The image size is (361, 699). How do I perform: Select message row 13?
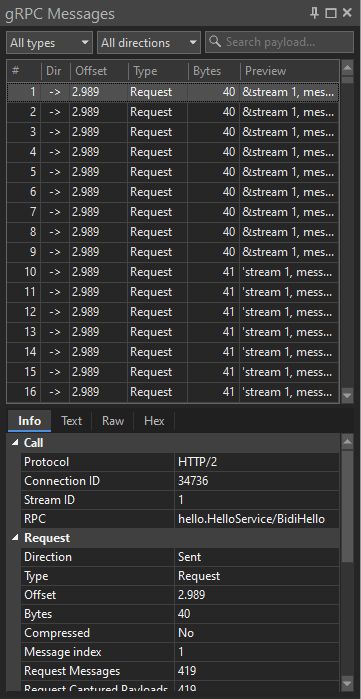(173, 332)
